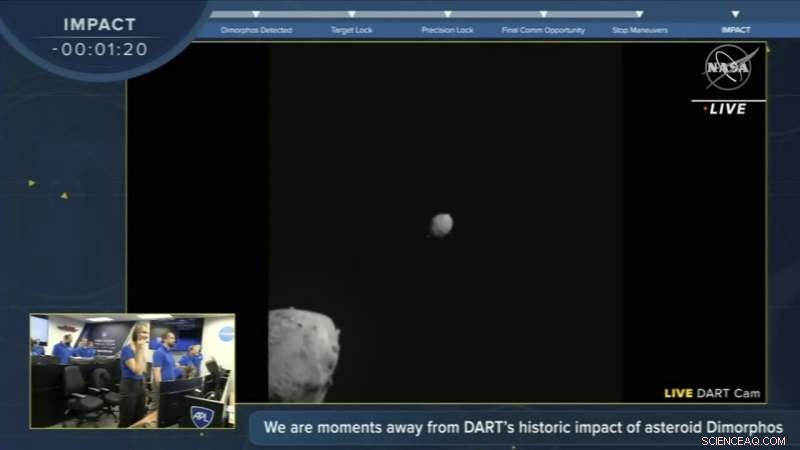Click the SCIENCEAQ.COM watermark link
Screen dimensions: 800x450
click(743, 441)
